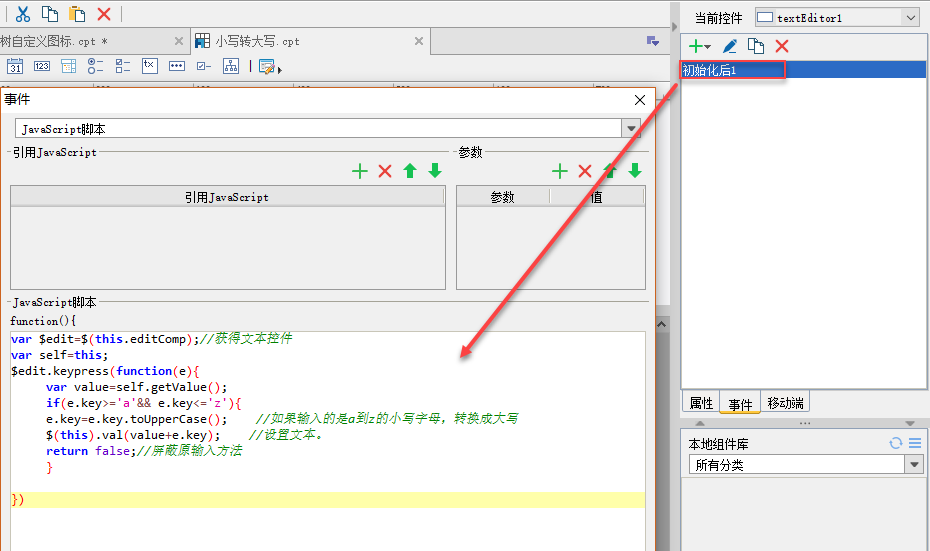Click the line 'var value=self.getValue();'
930x551 pixels.
pos(136,387)
